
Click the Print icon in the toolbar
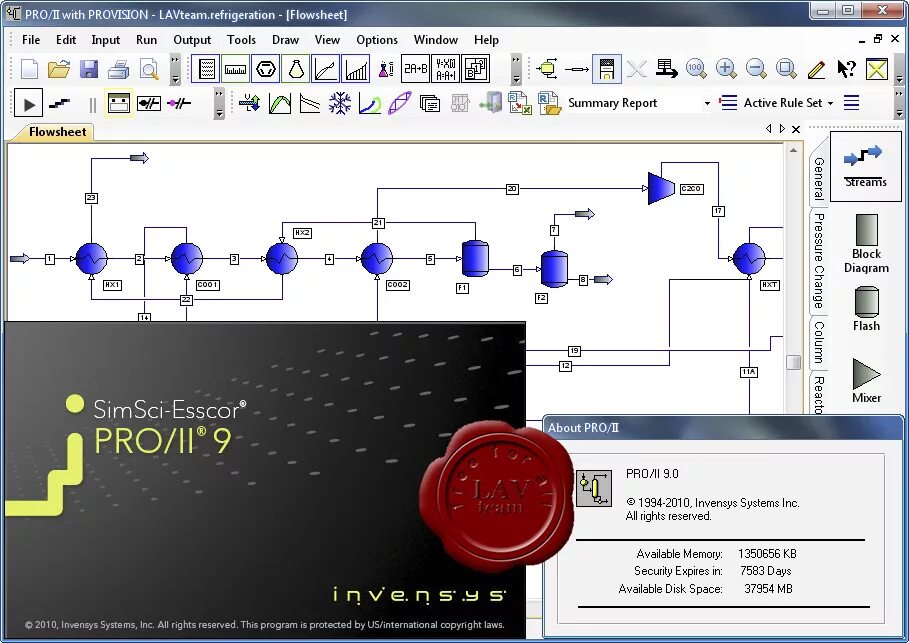click(x=119, y=69)
